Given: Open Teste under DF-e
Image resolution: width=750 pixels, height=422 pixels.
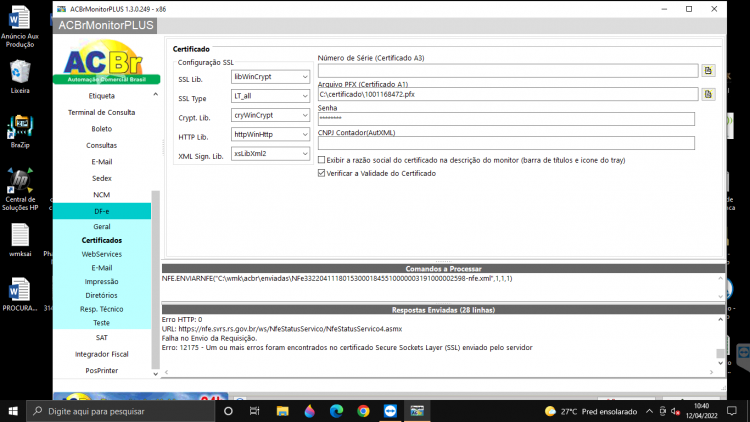Looking at the screenshot, I should 101,323.
